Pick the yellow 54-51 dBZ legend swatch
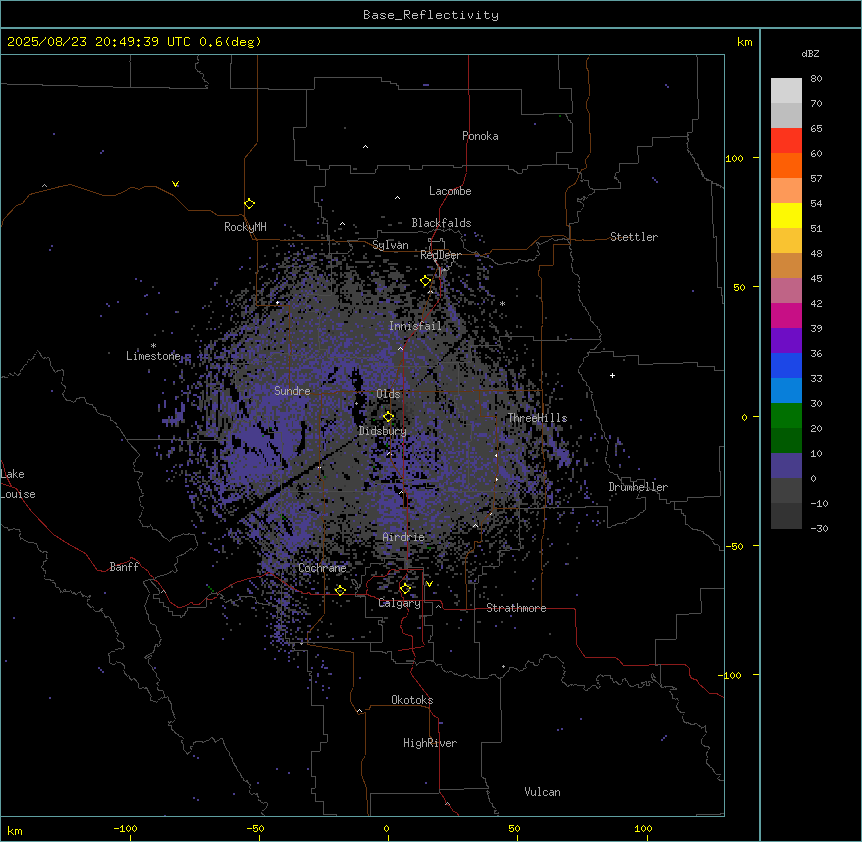Image resolution: width=862 pixels, height=842 pixels. pos(786,216)
